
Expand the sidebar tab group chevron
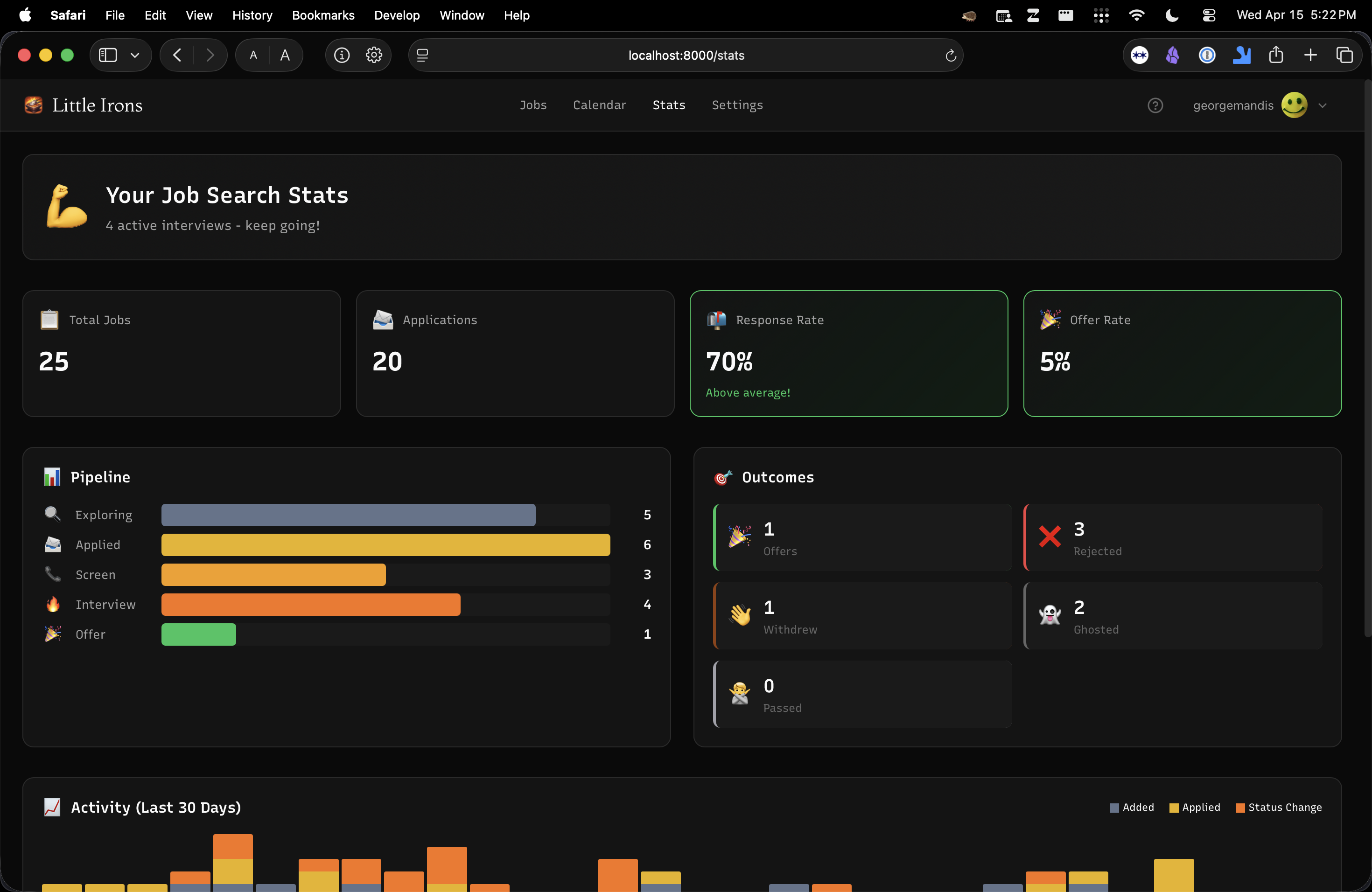(x=135, y=55)
